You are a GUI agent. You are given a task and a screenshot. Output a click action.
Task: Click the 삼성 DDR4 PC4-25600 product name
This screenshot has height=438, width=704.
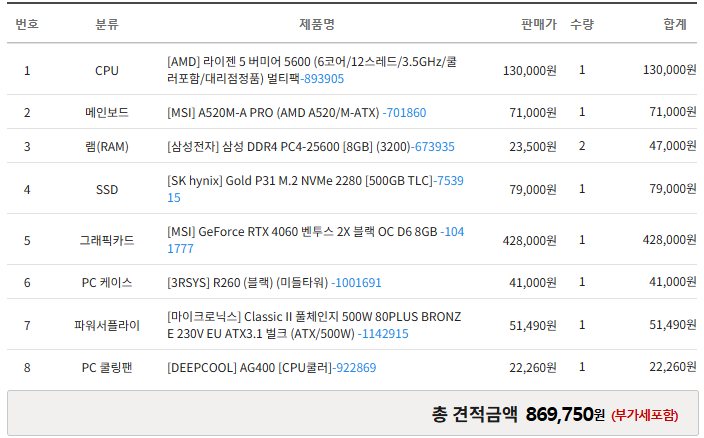[289, 147]
